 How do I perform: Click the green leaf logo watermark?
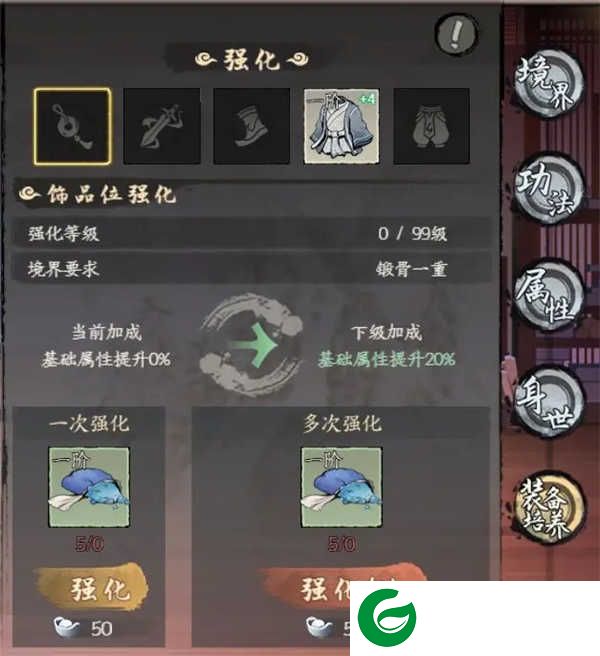pos(387,618)
